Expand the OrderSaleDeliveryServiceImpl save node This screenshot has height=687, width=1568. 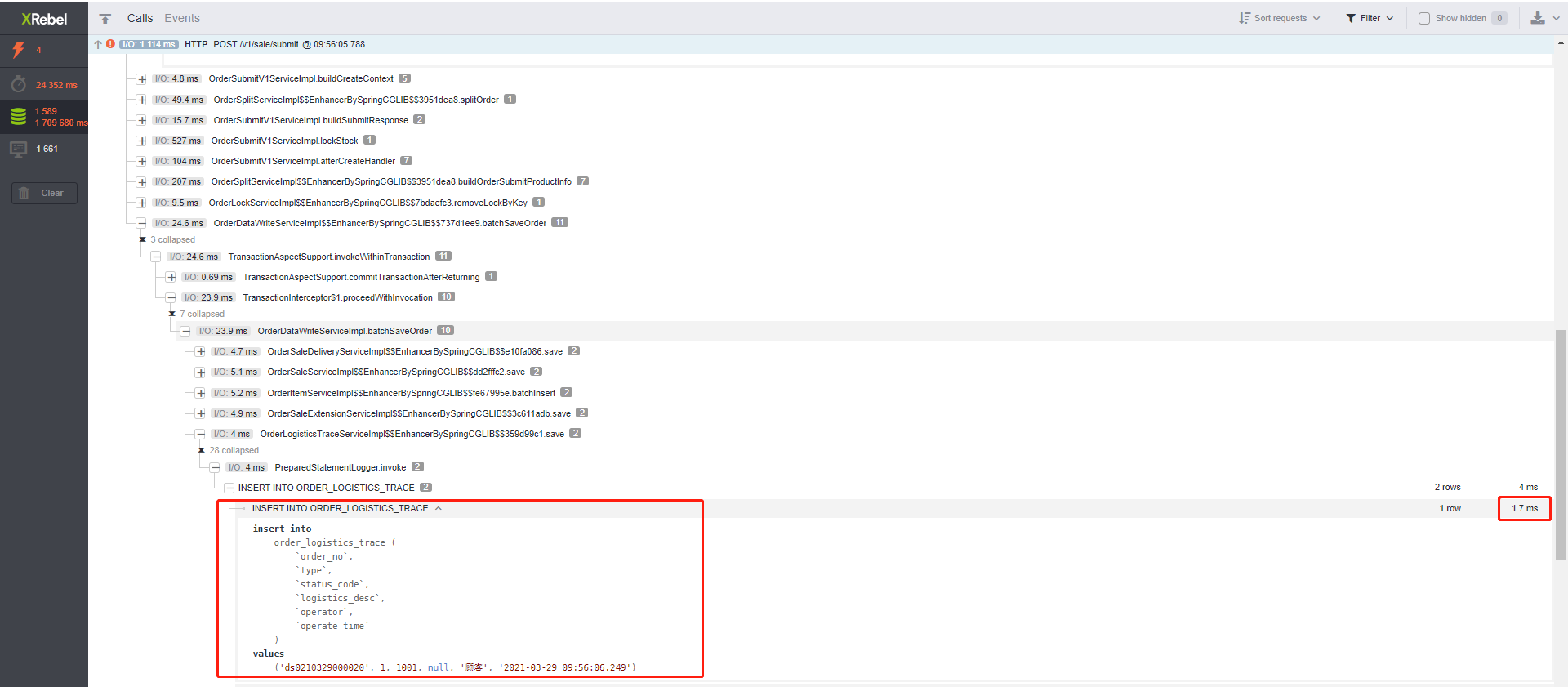click(x=200, y=351)
